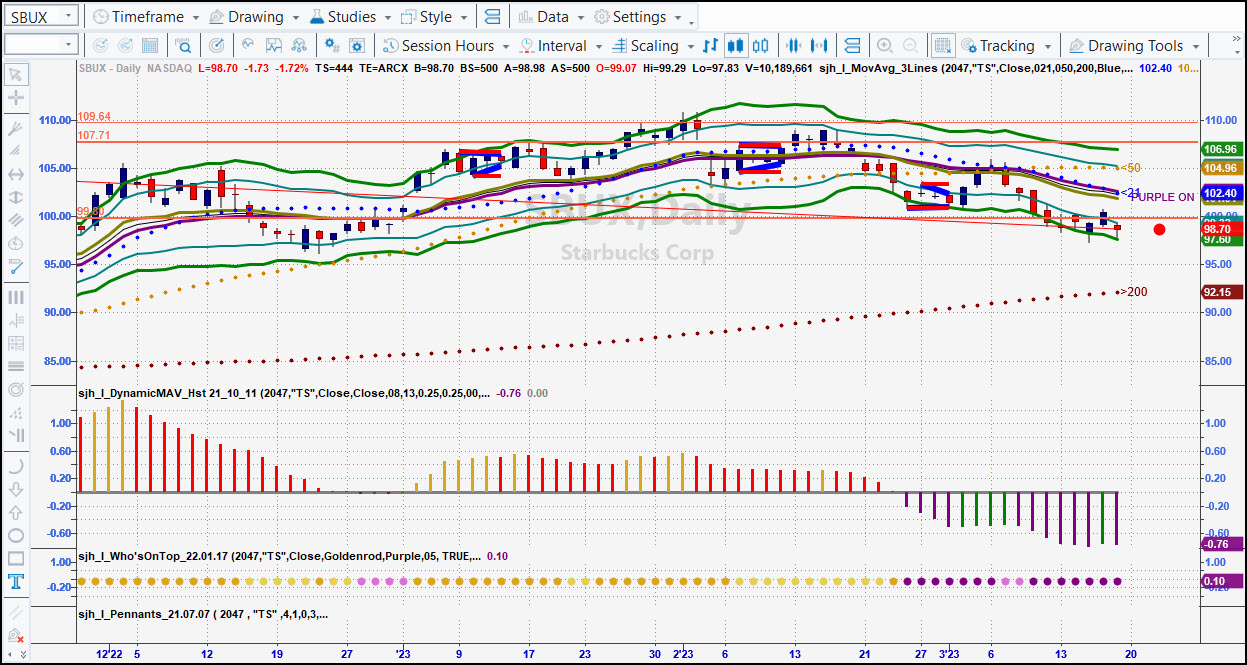This screenshot has height=665, width=1247.
Task: Choose the ellipse drawing tool
Action: (x=16, y=535)
